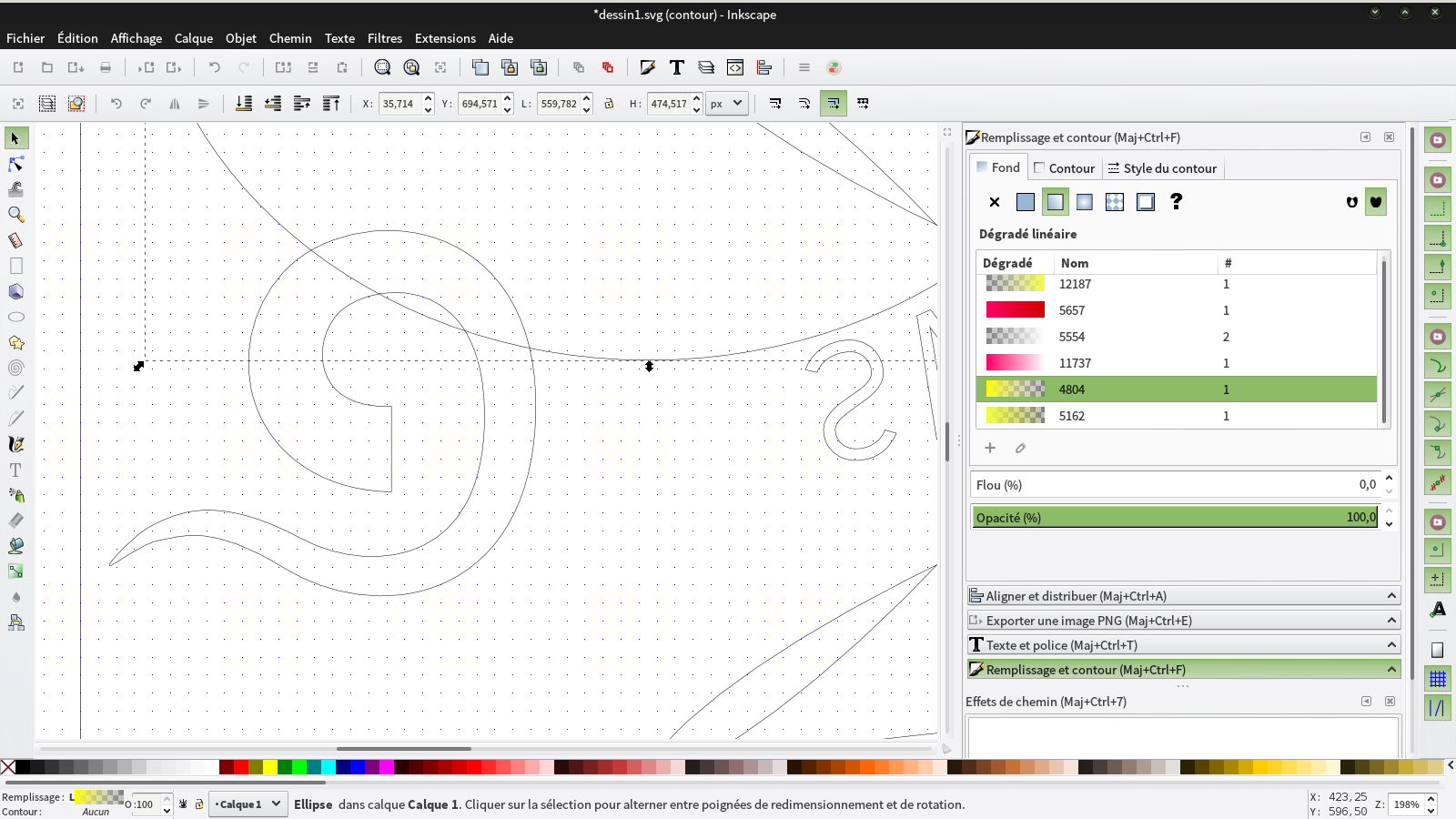
Task: Remove fill with the X button
Action: click(x=994, y=201)
